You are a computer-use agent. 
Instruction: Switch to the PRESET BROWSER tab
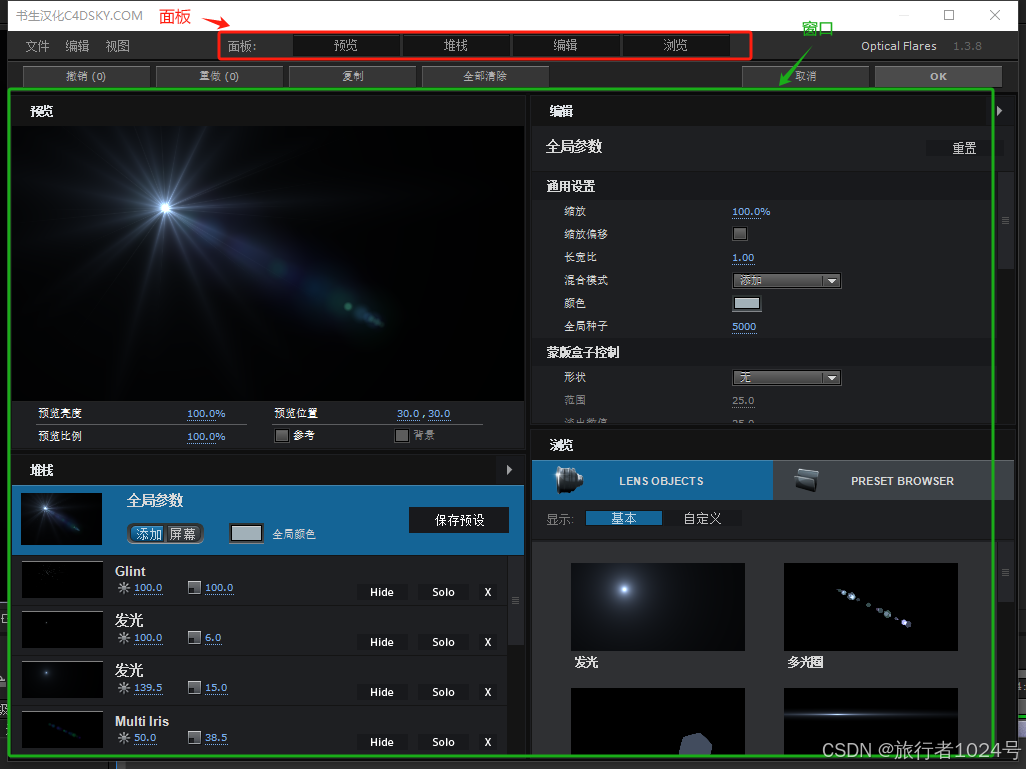(x=894, y=480)
